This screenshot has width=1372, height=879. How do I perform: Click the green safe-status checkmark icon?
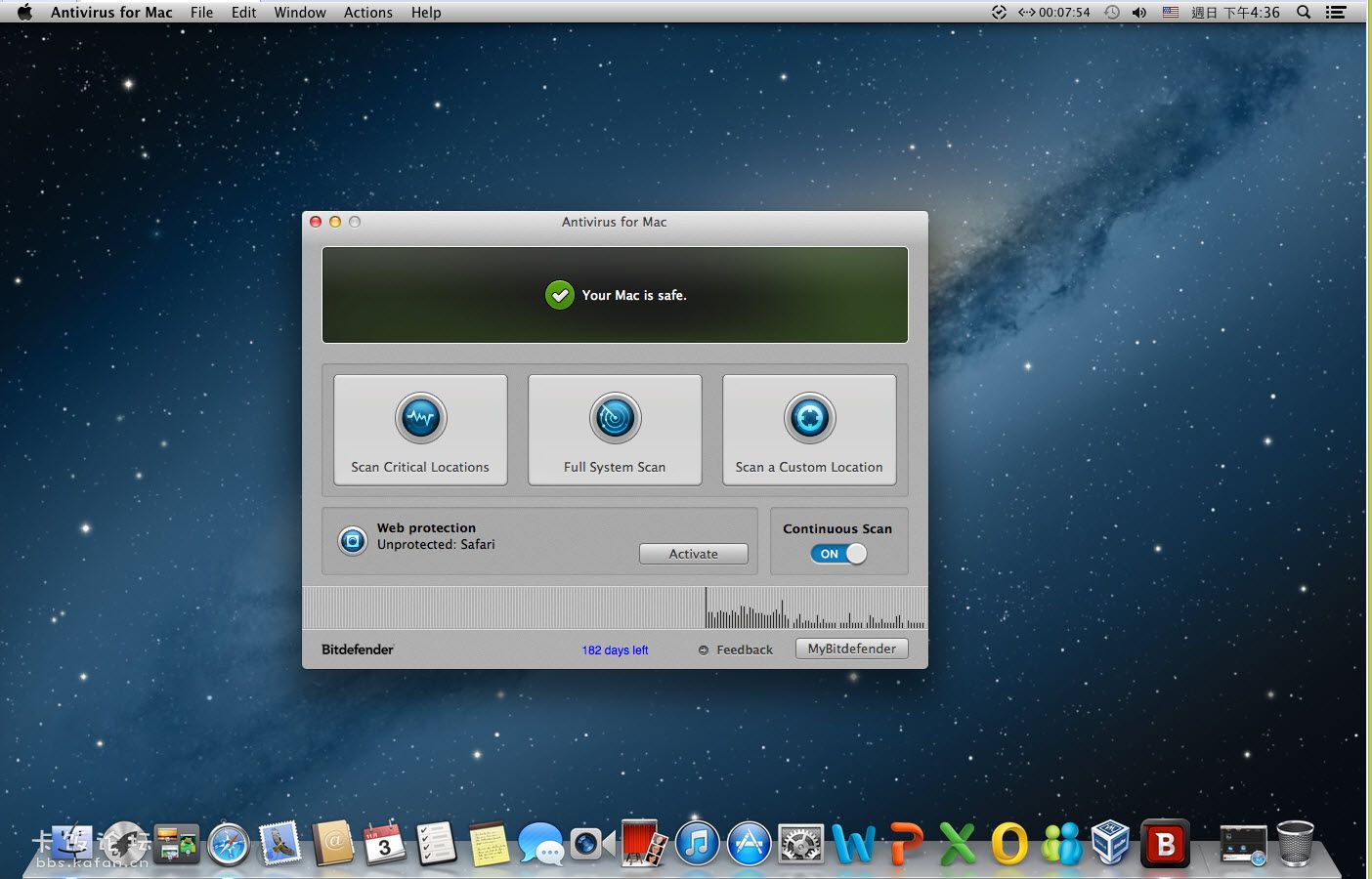coord(560,295)
